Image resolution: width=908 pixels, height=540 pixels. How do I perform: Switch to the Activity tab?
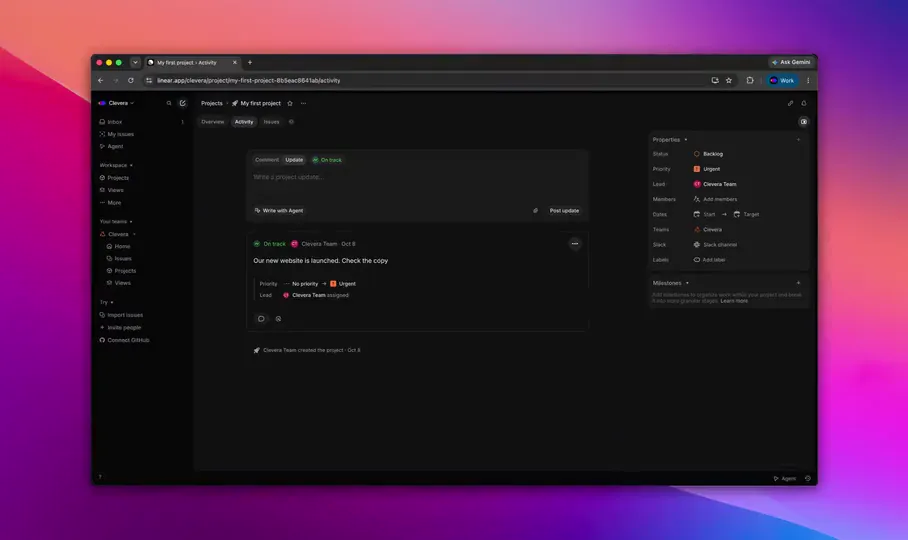click(x=244, y=122)
